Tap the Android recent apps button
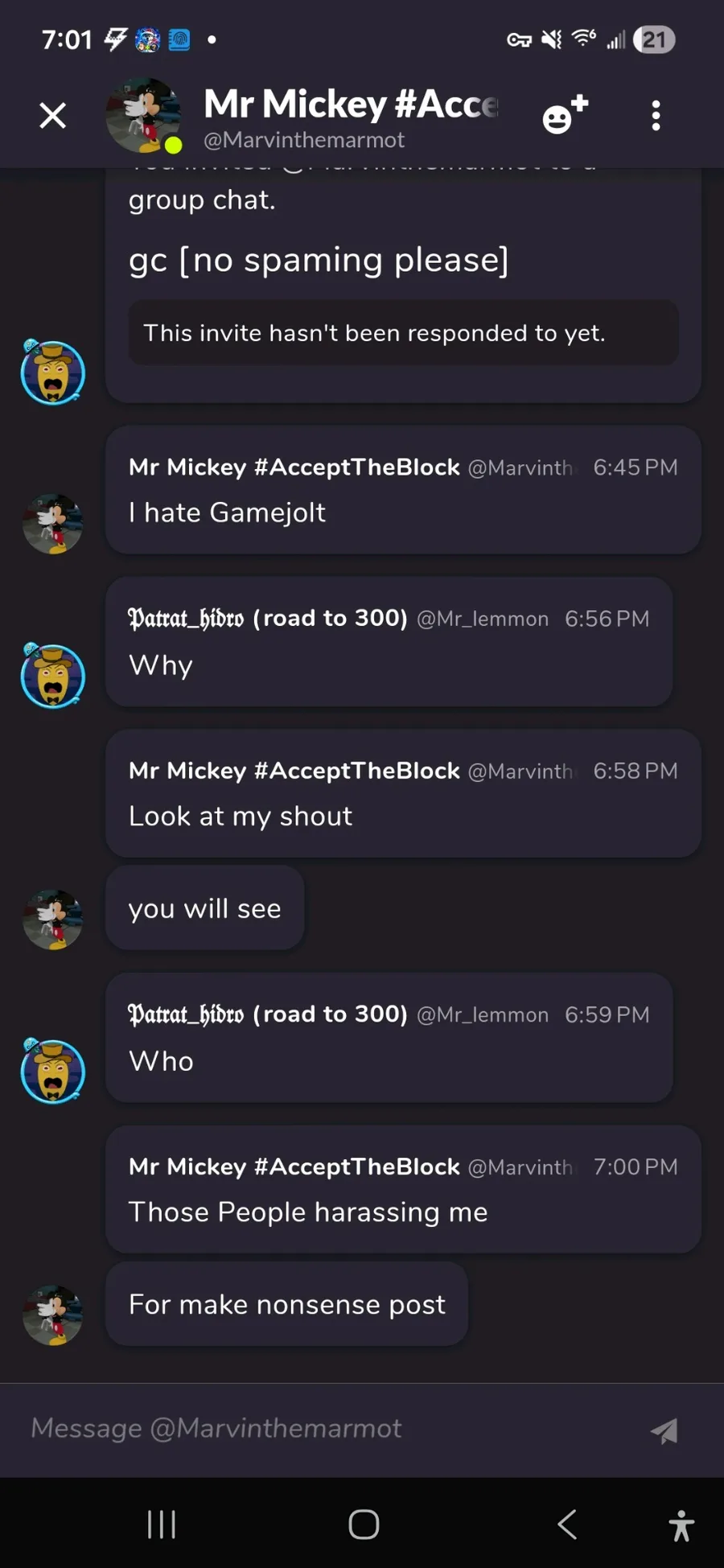This screenshot has height=1568, width=724. click(x=162, y=1524)
